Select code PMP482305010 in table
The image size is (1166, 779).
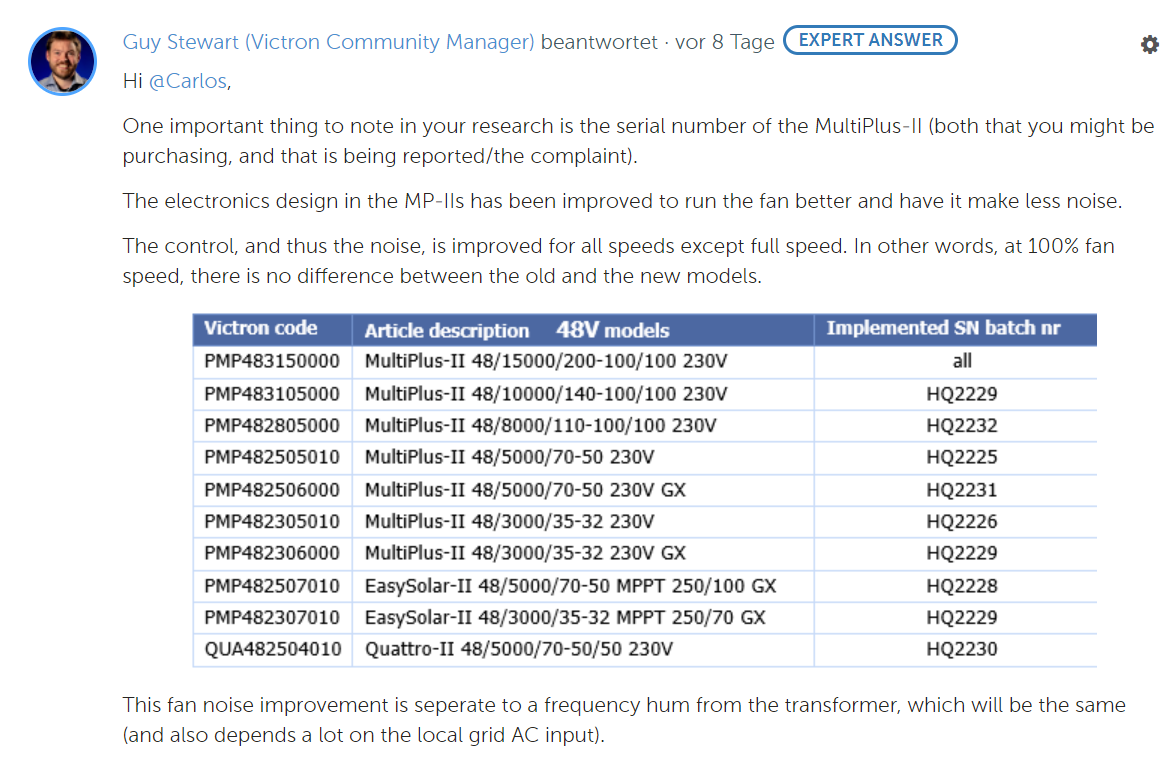tap(272, 522)
